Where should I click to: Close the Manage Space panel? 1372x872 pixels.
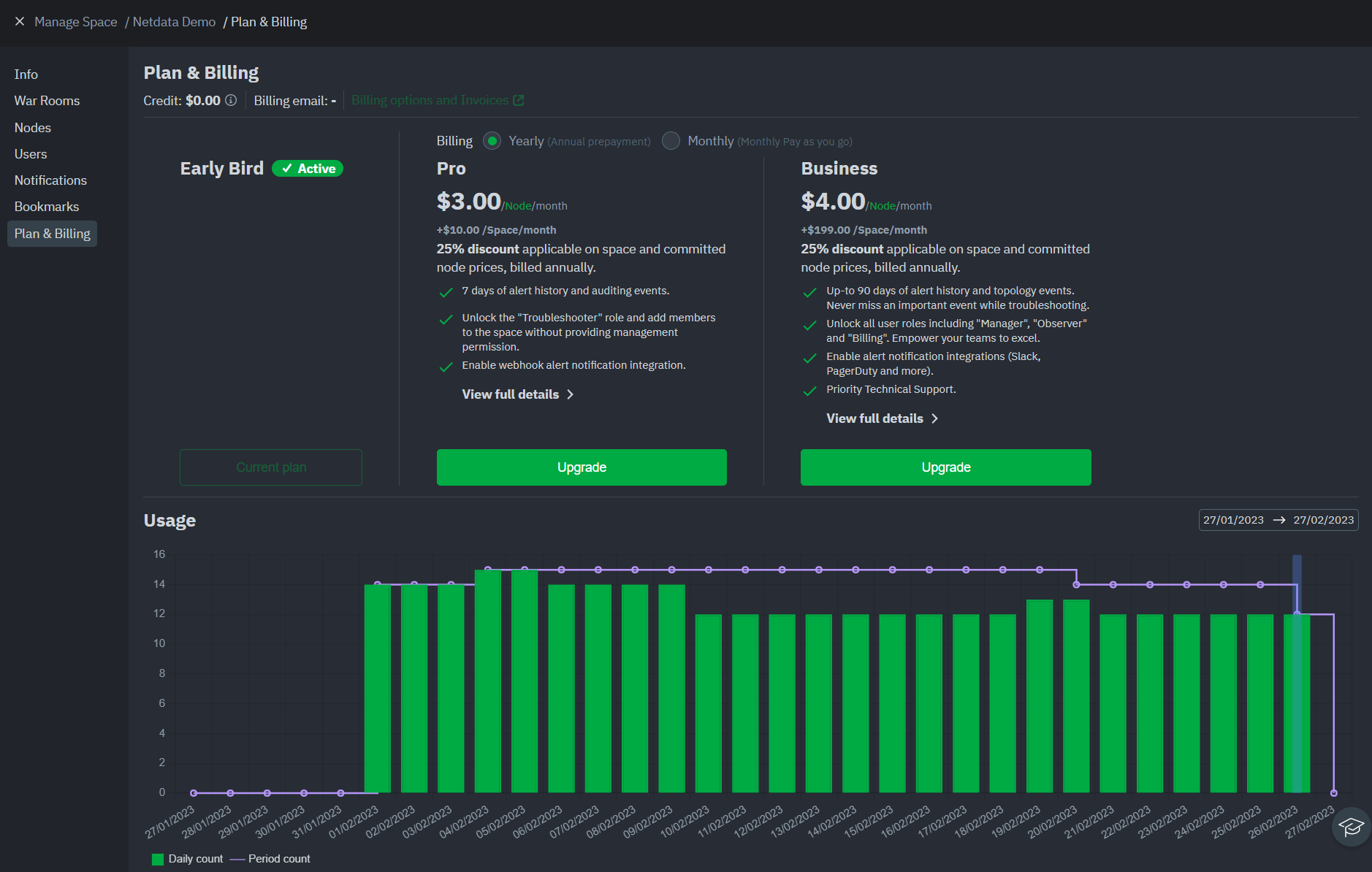[20, 22]
